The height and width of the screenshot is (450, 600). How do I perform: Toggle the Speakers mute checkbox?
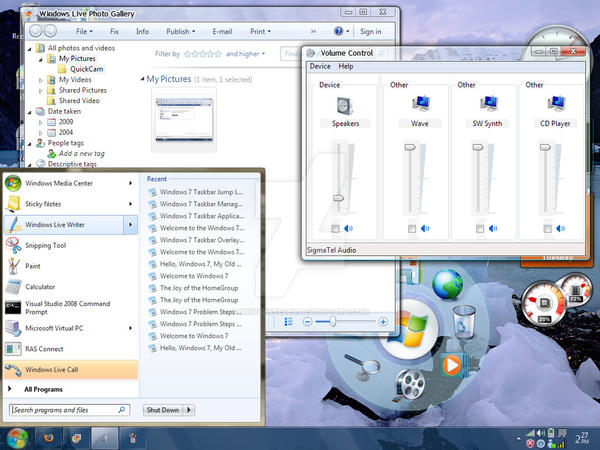(x=335, y=228)
